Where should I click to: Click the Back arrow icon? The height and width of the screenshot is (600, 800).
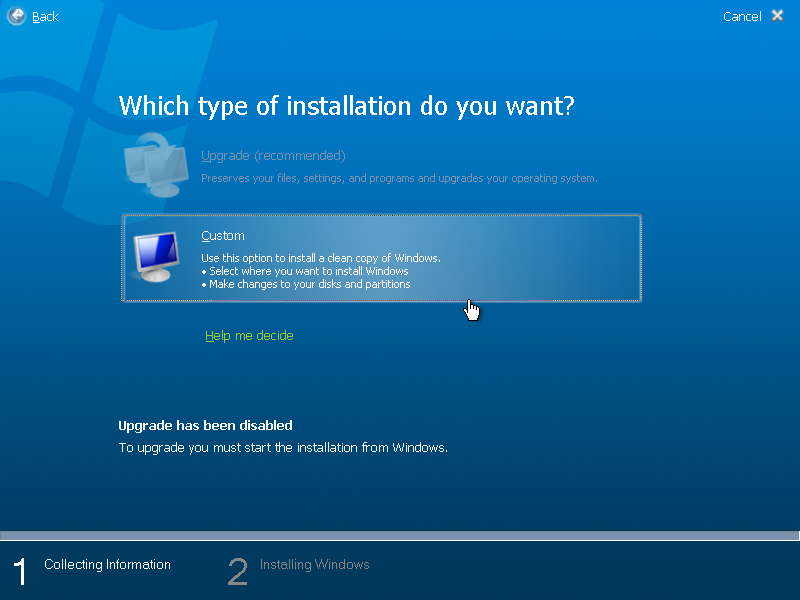click(16, 16)
